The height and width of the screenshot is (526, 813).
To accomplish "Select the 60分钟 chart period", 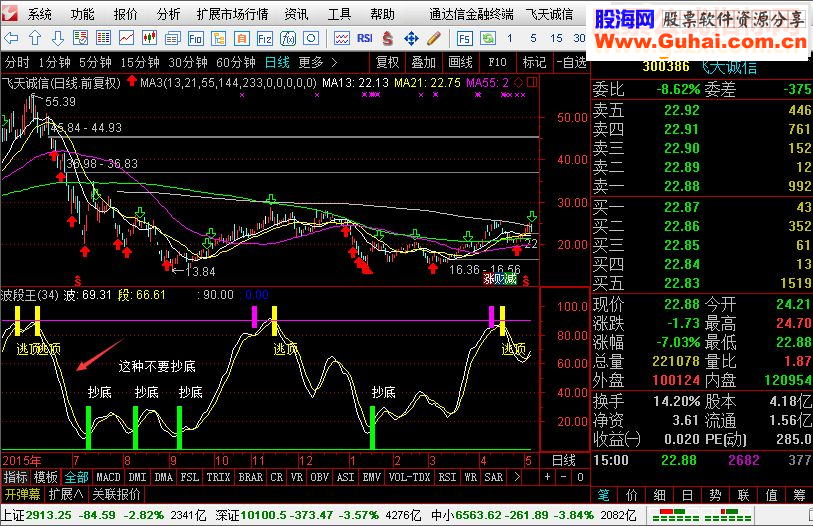I will (x=236, y=63).
